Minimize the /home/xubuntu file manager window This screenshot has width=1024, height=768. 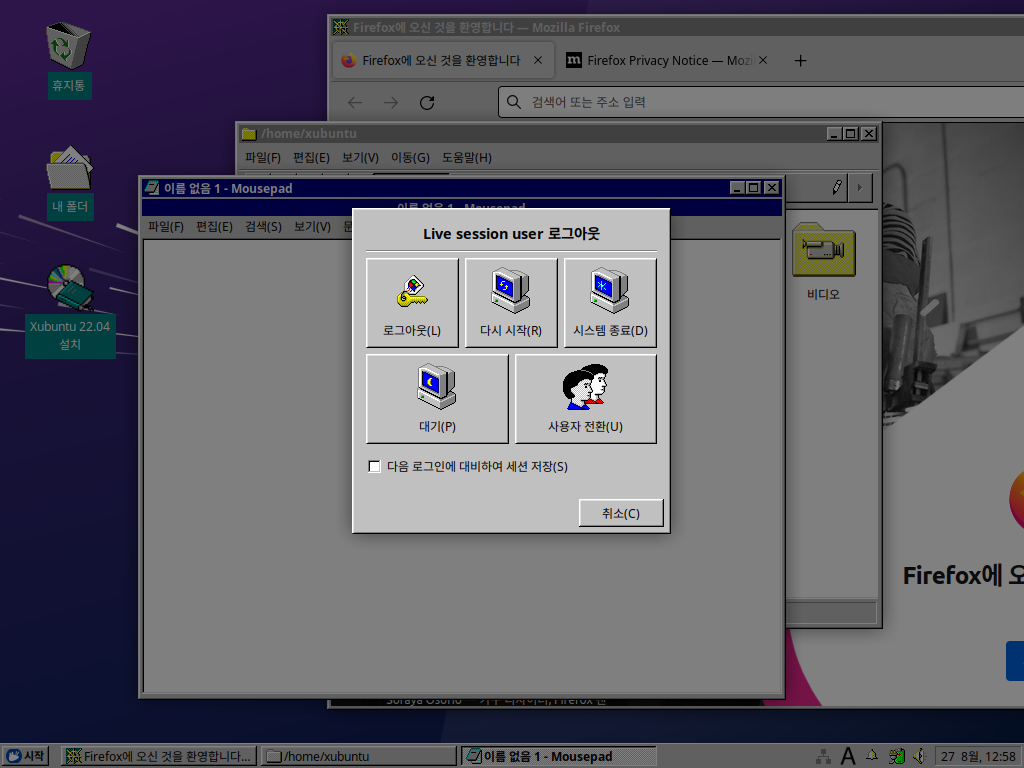(x=834, y=134)
